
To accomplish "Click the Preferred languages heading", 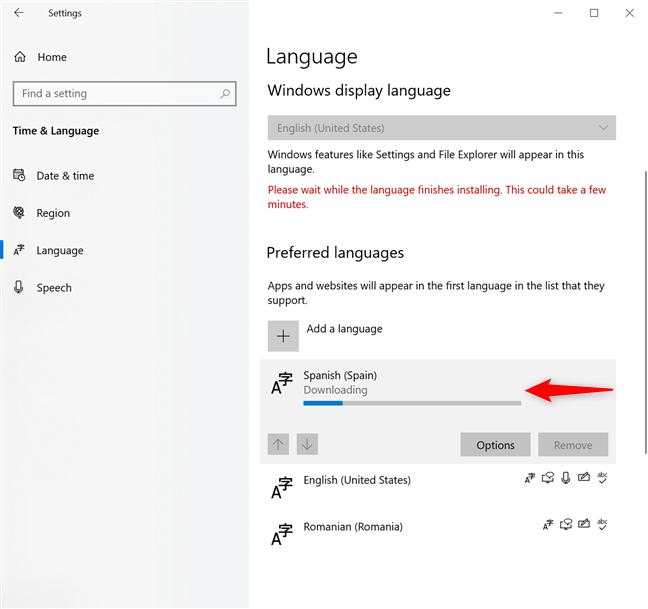I will (335, 253).
